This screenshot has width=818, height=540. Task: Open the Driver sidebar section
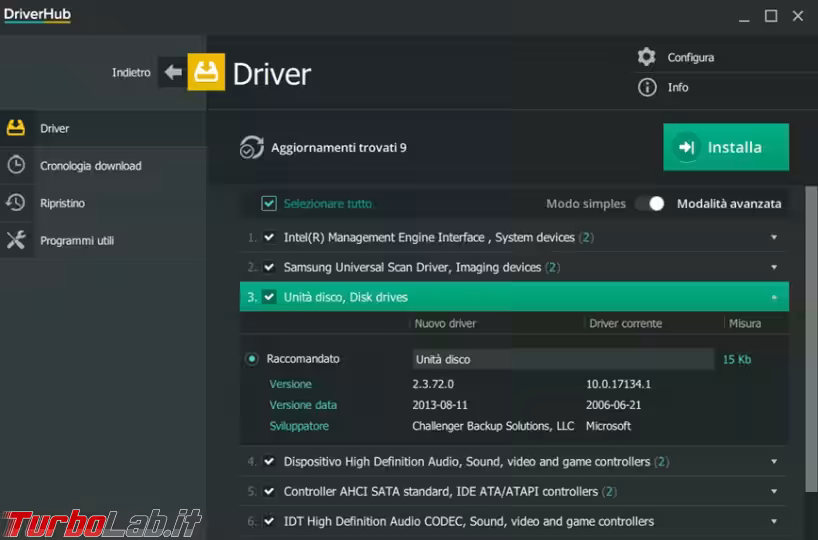point(103,128)
